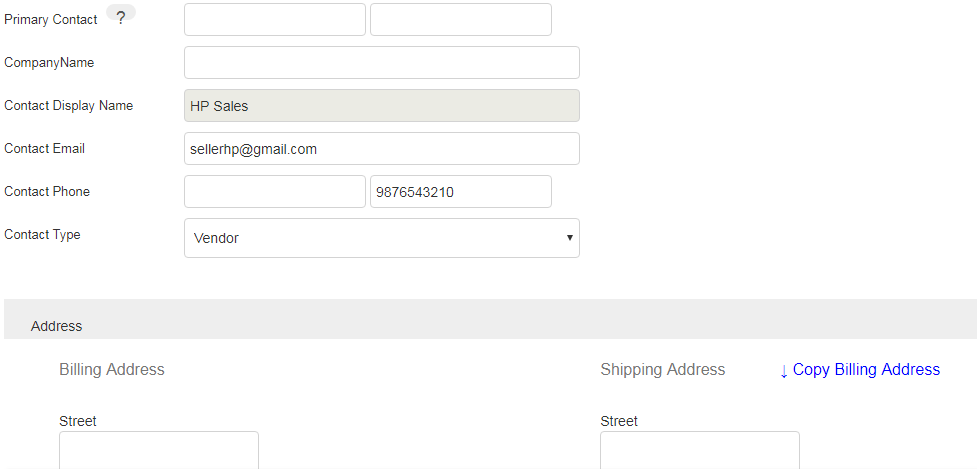
Task: Click the Shipping Address heading
Action: pyautogui.click(x=662, y=370)
